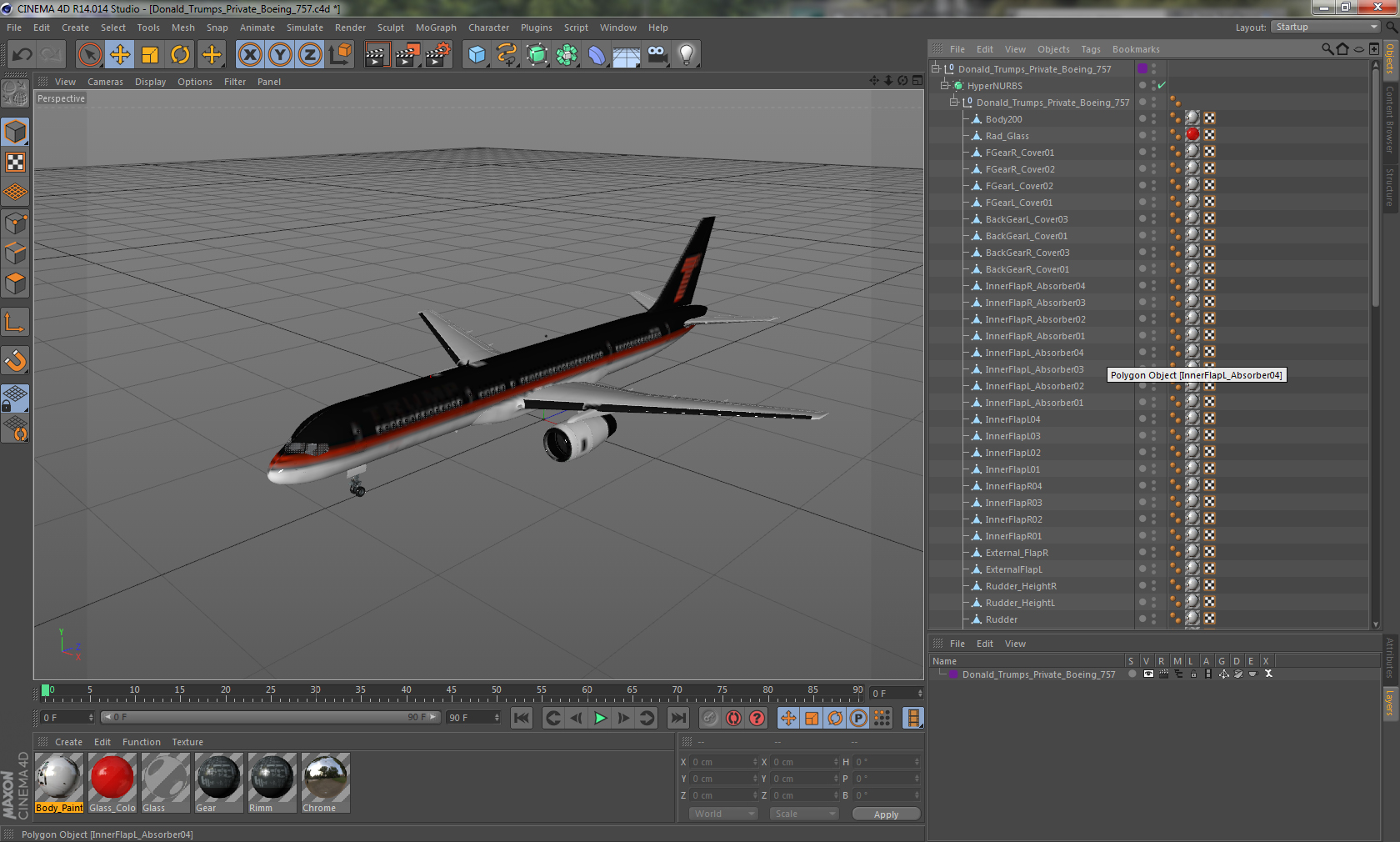Image resolution: width=1400 pixels, height=842 pixels.
Task: Click the Undo arrow icon
Action: click(x=22, y=55)
